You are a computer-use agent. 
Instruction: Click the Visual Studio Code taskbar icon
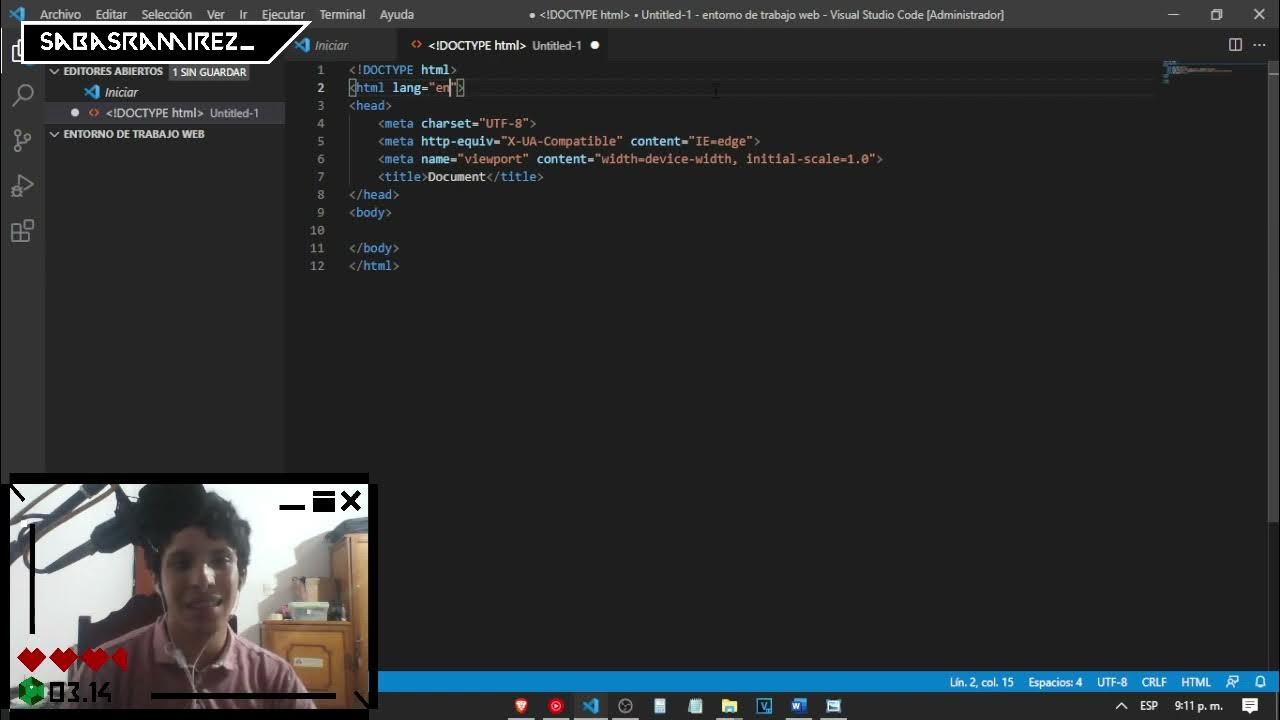(590, 706)
